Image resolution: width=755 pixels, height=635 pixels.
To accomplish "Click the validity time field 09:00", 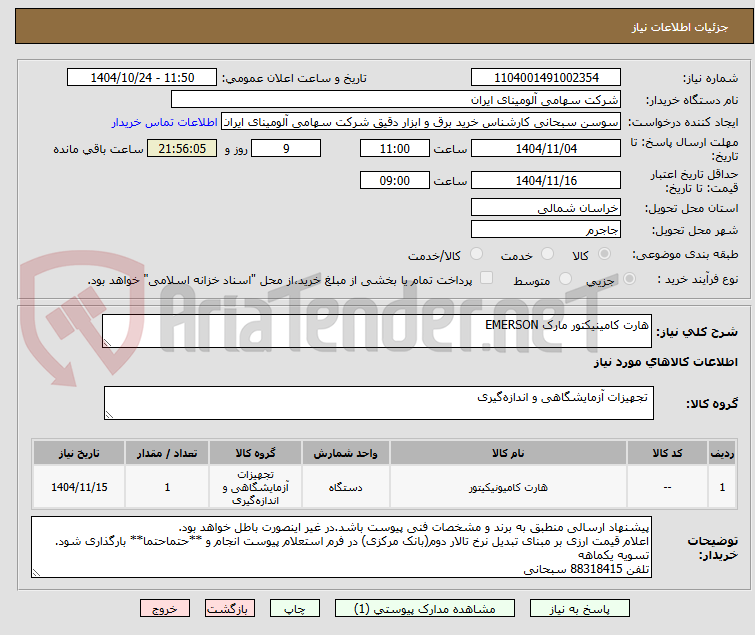I will (x=394, y=181).
